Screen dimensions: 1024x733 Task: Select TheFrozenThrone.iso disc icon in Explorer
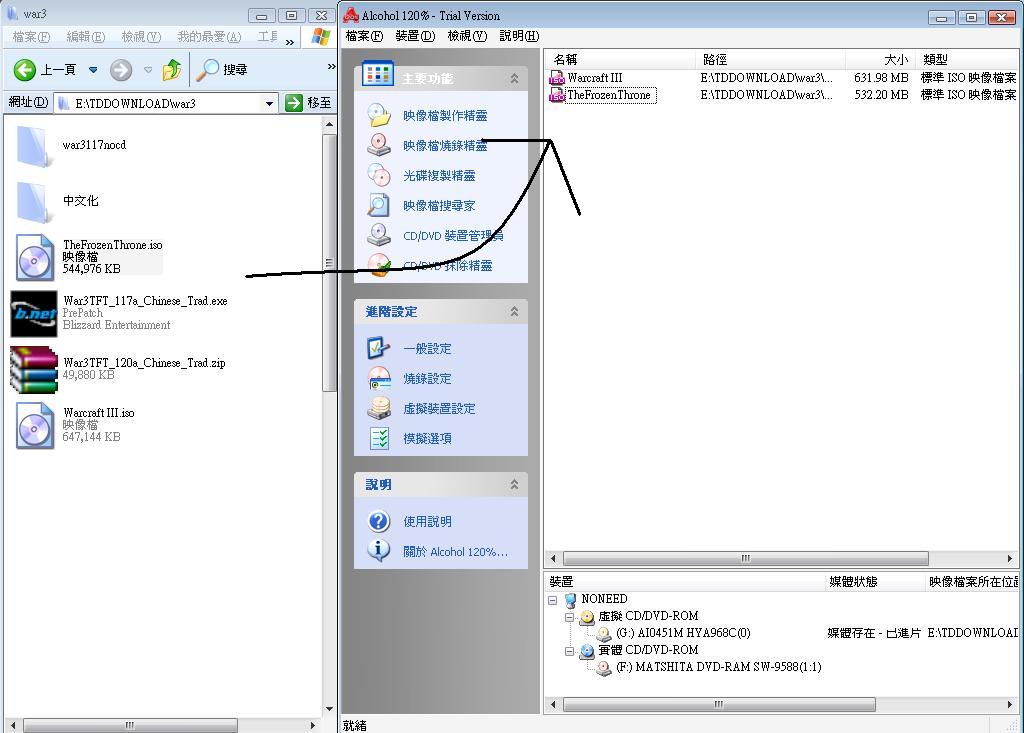coord(34,257)
